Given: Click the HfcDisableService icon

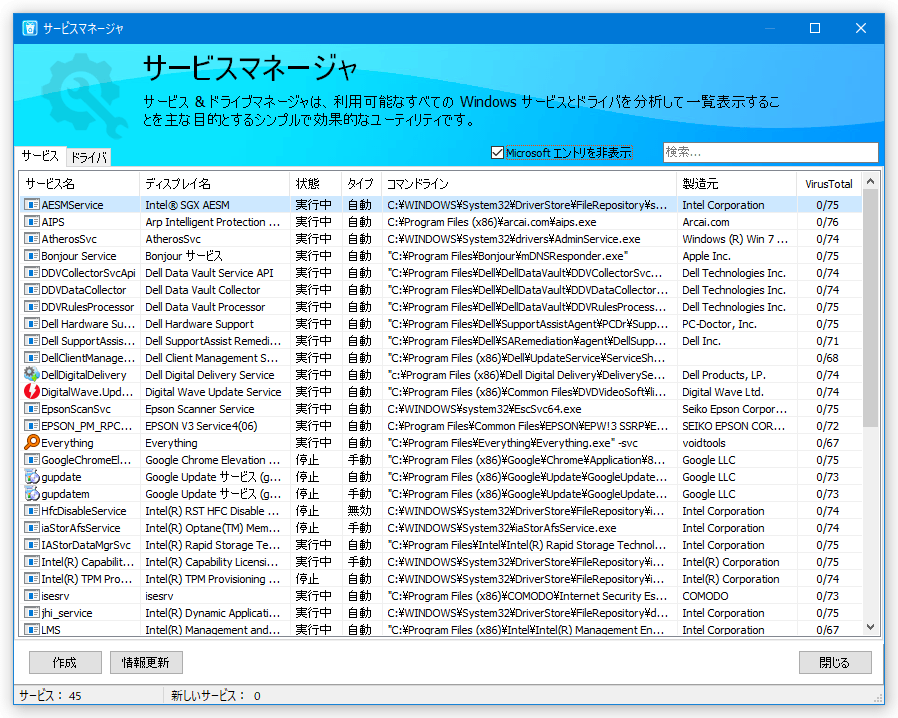Looking at the screenshot, I should point(31,511).
